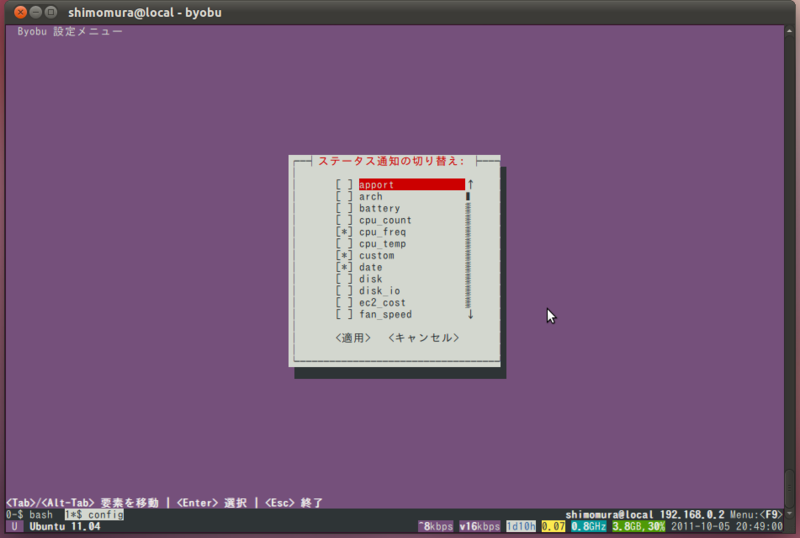The width and height of the screenshot is (800, 538).
Task: Close the byobu terminal window
Action: click(20, 12)
